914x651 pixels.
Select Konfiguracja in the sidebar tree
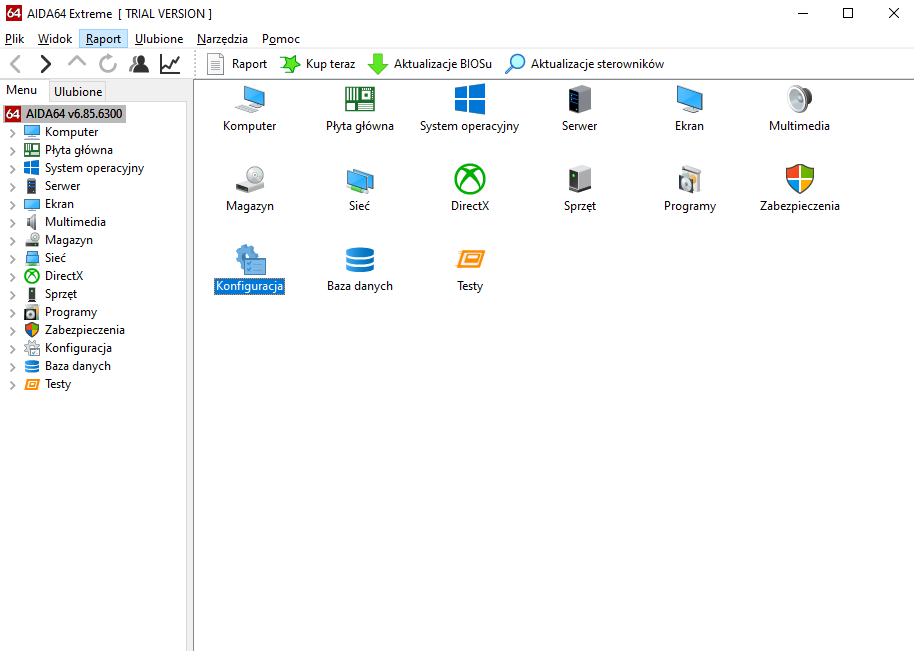click(78, 348)
